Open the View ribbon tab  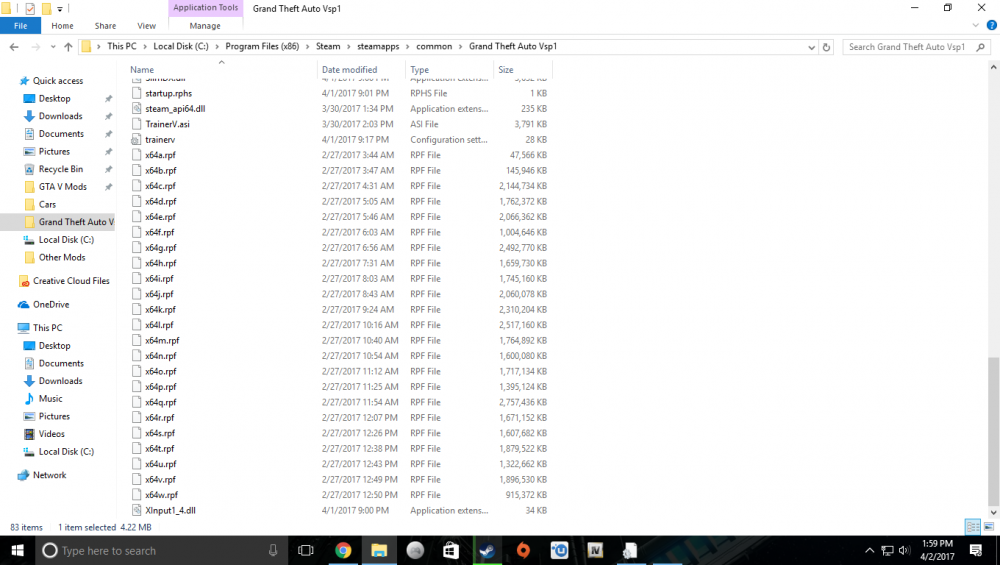coord(146,26)
